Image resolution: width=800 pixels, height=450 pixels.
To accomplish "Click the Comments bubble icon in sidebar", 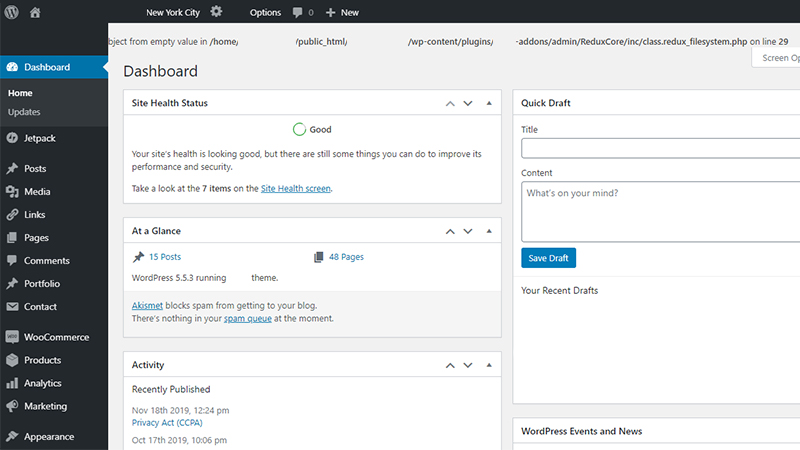I will (x=12, y=260).
